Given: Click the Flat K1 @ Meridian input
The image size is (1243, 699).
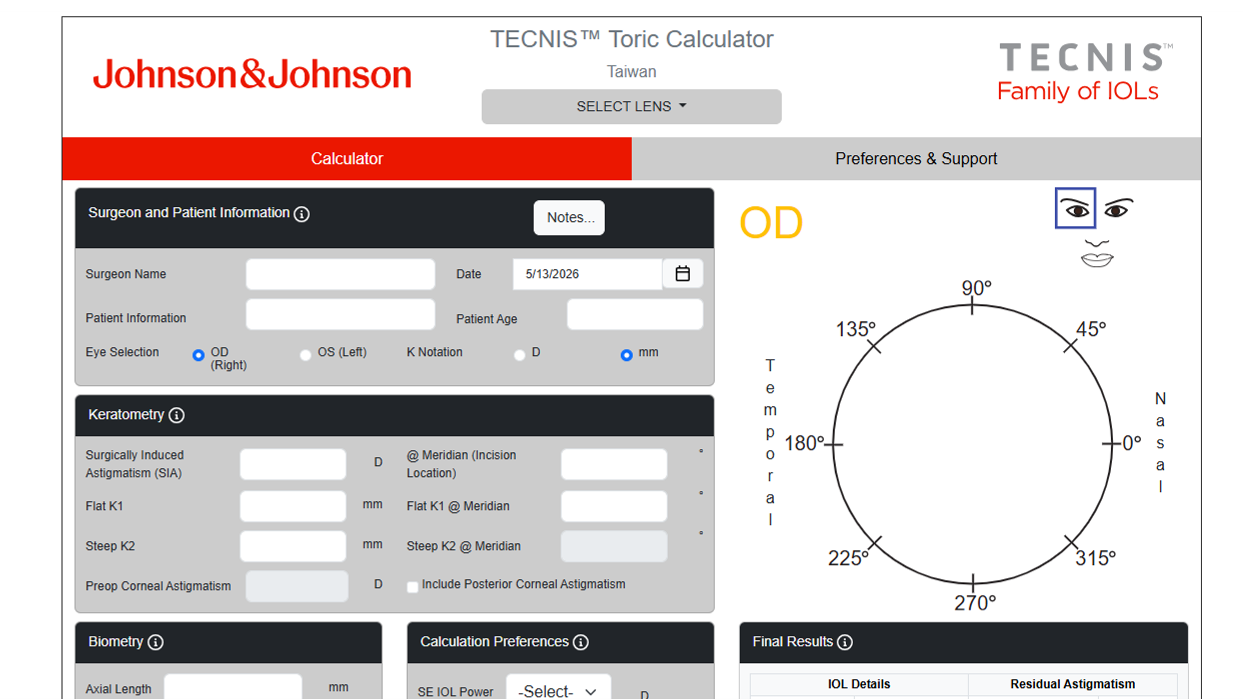Looking at the screenshot, I should point(614,506).
